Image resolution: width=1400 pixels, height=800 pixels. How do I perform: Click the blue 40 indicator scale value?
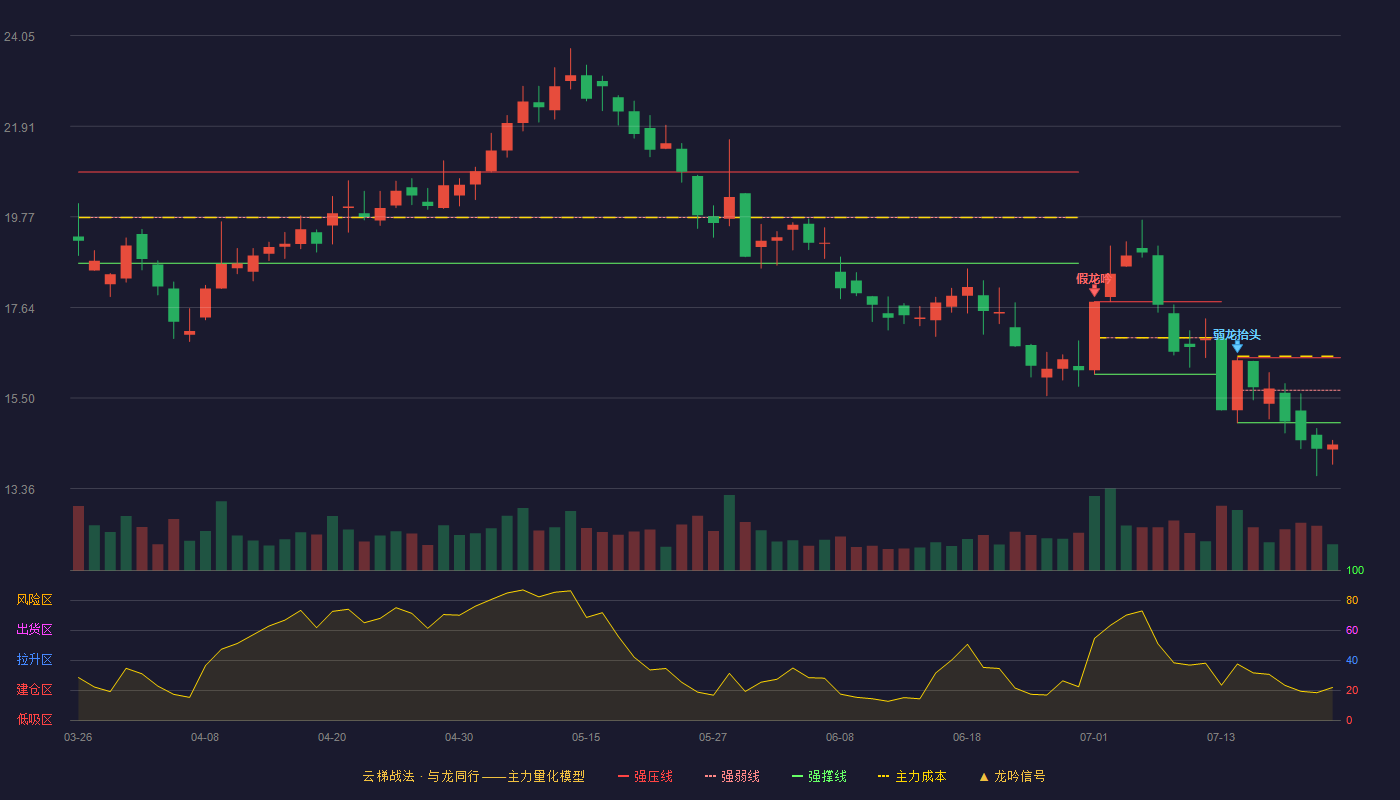[x=1352, y=661]
